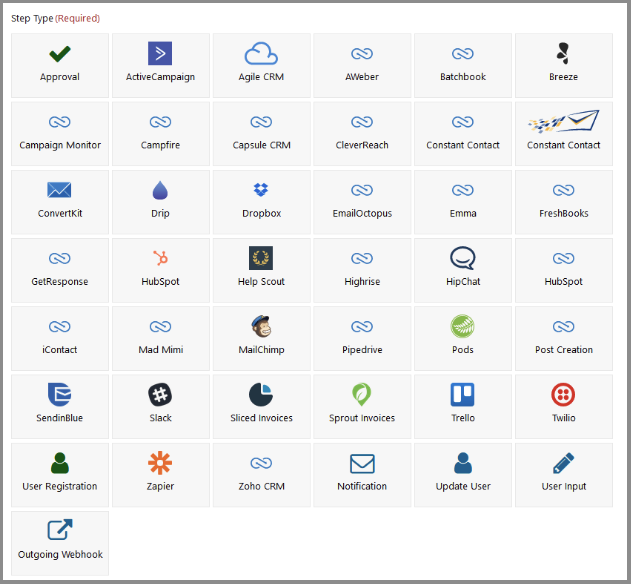Select the Drip droplet icon
The height and width of the screenshot is (584, 631).
160,190
